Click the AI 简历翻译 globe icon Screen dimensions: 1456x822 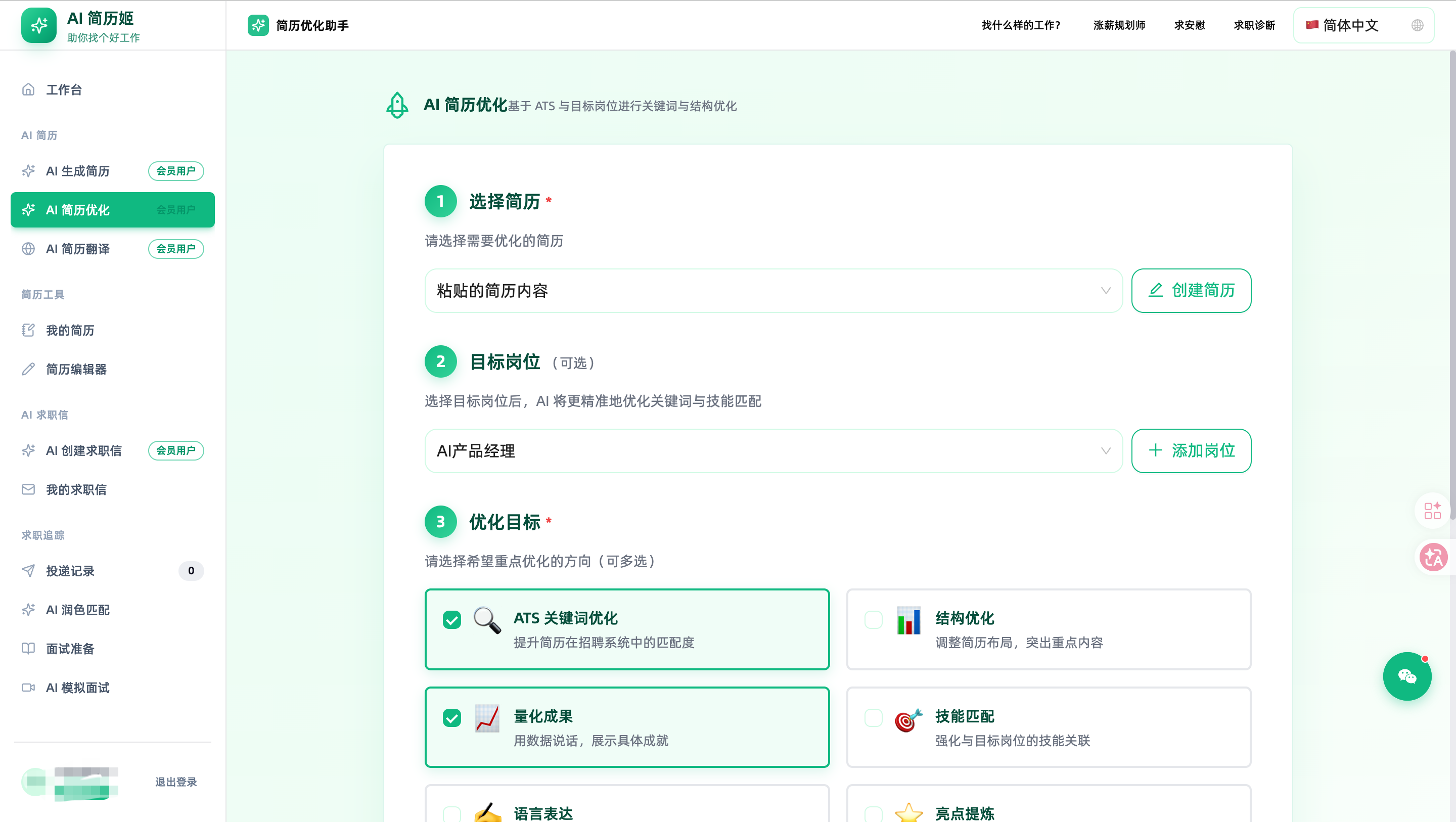(28, 249)
